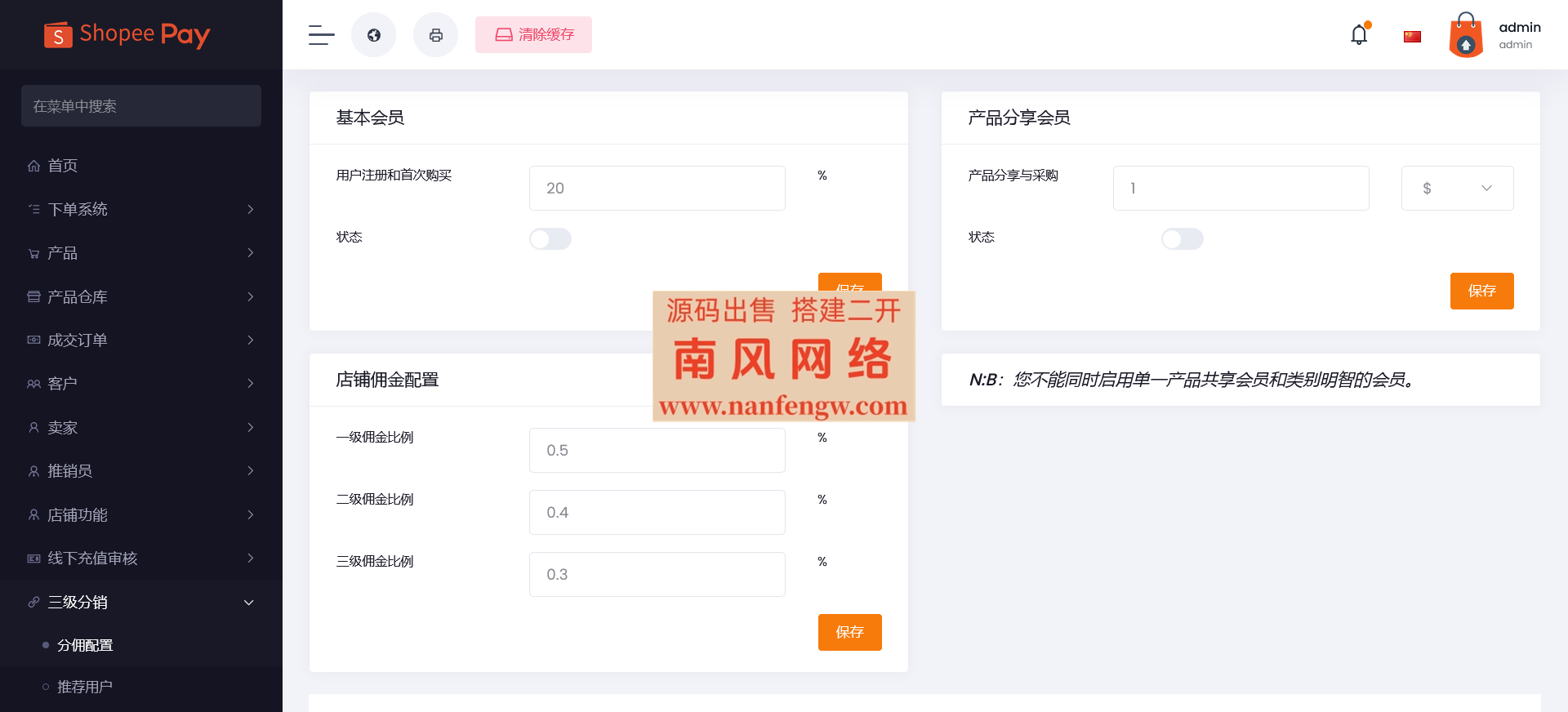The image size is (1568, 712).
Task: Click the Shopee Pay logo
Action: [127, 34]
